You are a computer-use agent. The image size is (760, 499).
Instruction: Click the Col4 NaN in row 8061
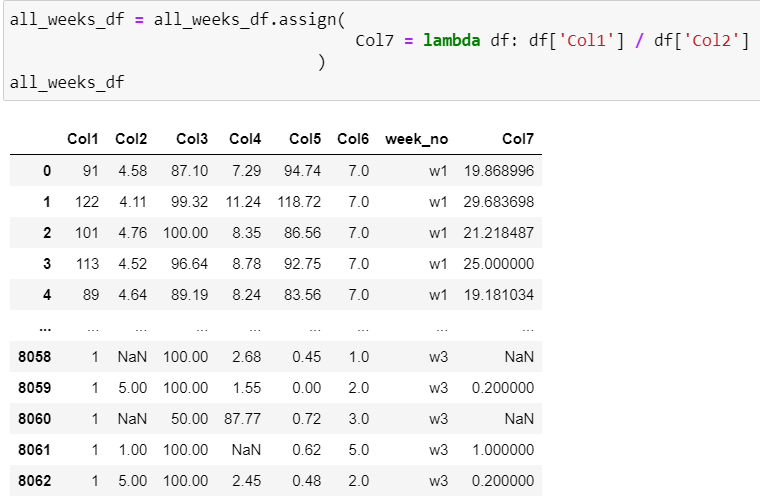point(246,450)
